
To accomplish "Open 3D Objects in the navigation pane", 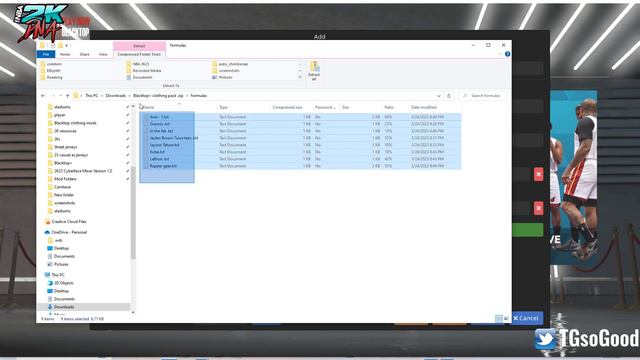I will [x=60, y=283].
